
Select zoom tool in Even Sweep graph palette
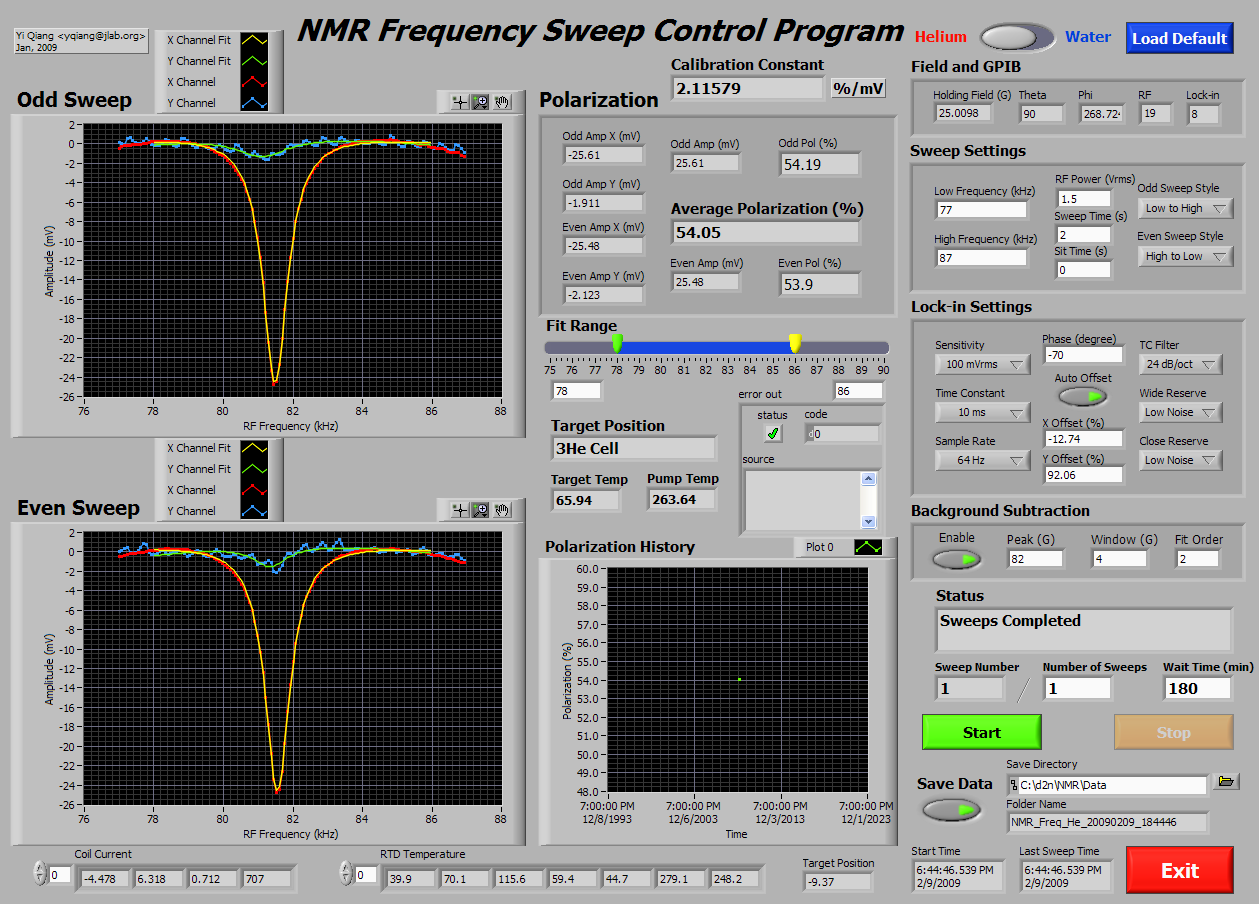[x=480, y=510]
